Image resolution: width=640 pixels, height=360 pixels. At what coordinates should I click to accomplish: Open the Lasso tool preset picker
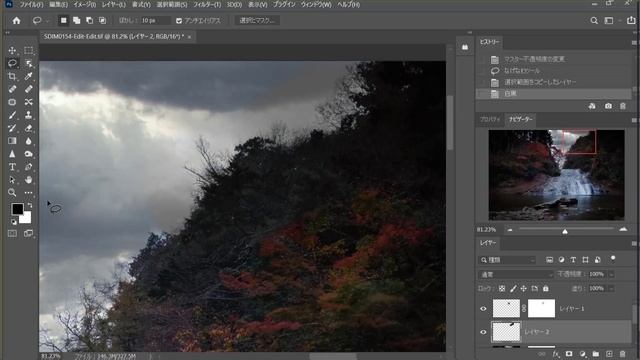point(41,20)
